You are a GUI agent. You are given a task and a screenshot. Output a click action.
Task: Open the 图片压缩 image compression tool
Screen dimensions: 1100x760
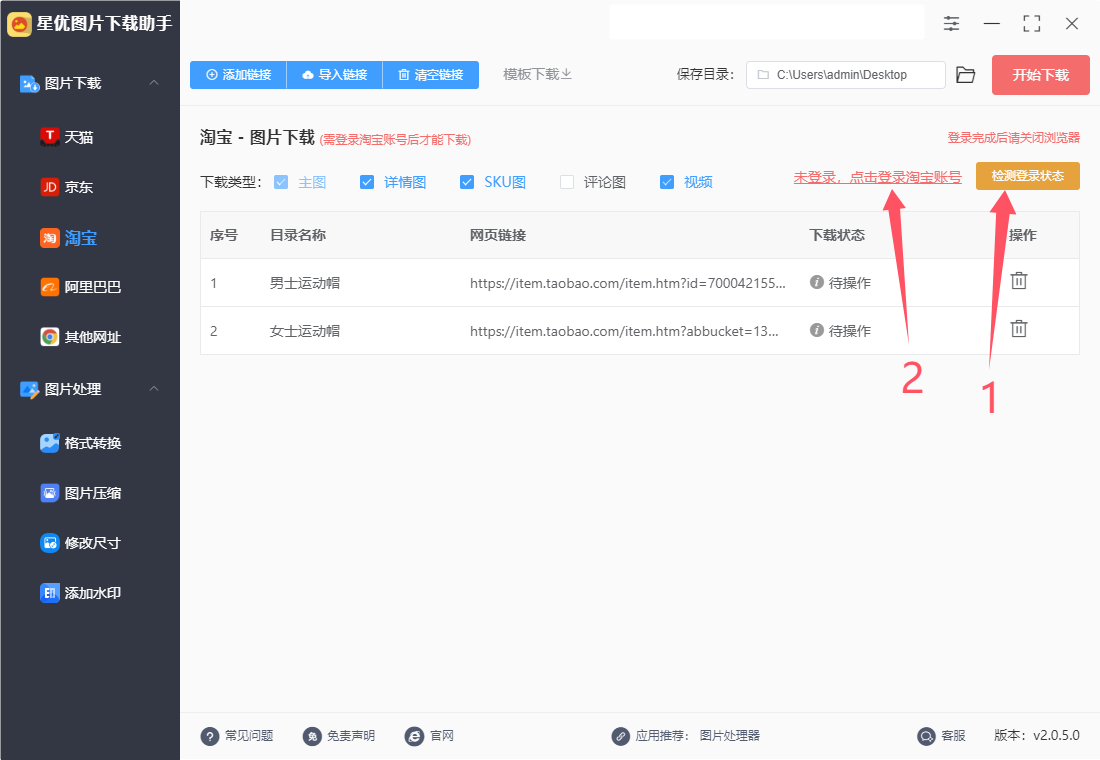[81, 493]
